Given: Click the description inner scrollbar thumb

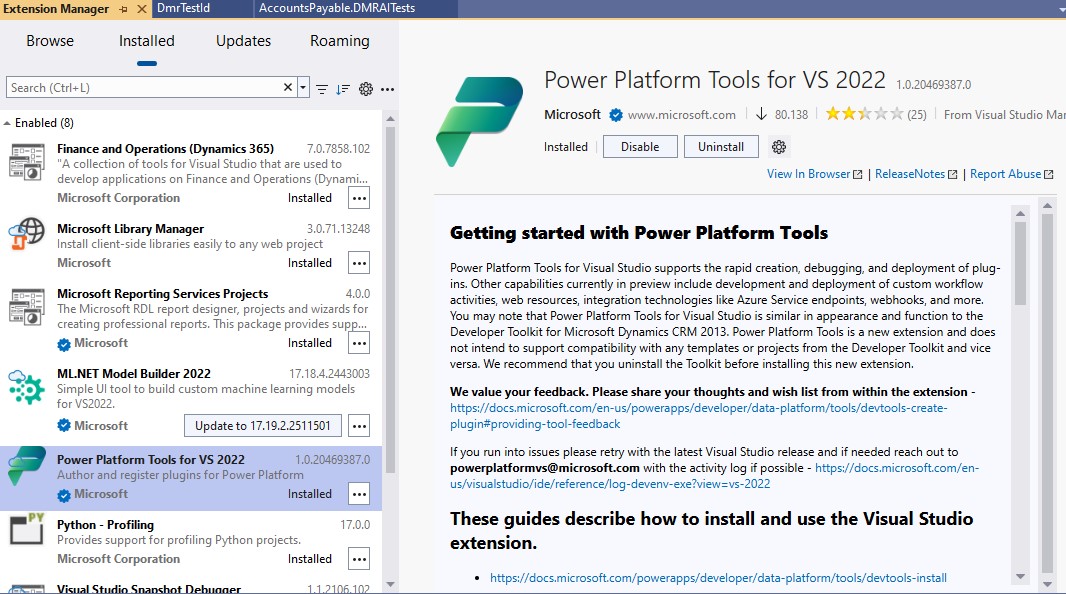Looking at the screenshot, I should click(x=1020, y=263).
